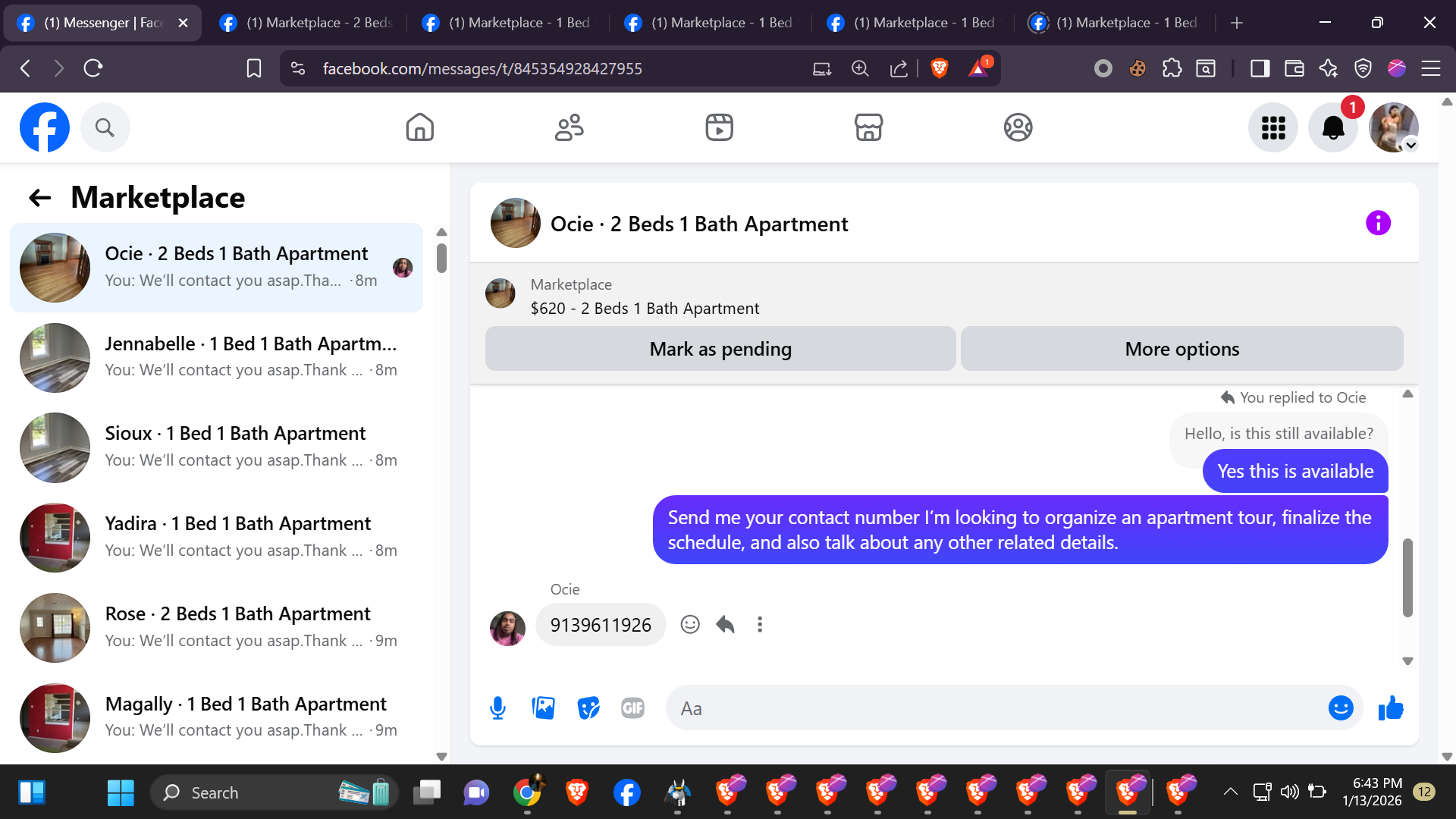
Task: Toggle the Brave Shields icon
Action: (x=939, y=68)
